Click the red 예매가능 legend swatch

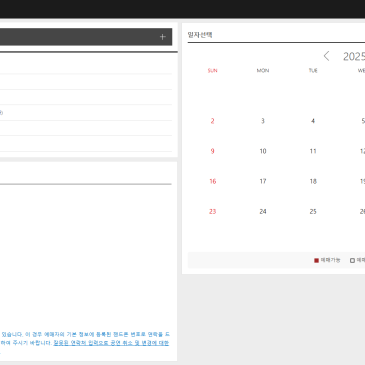click(x=316, y=260)
